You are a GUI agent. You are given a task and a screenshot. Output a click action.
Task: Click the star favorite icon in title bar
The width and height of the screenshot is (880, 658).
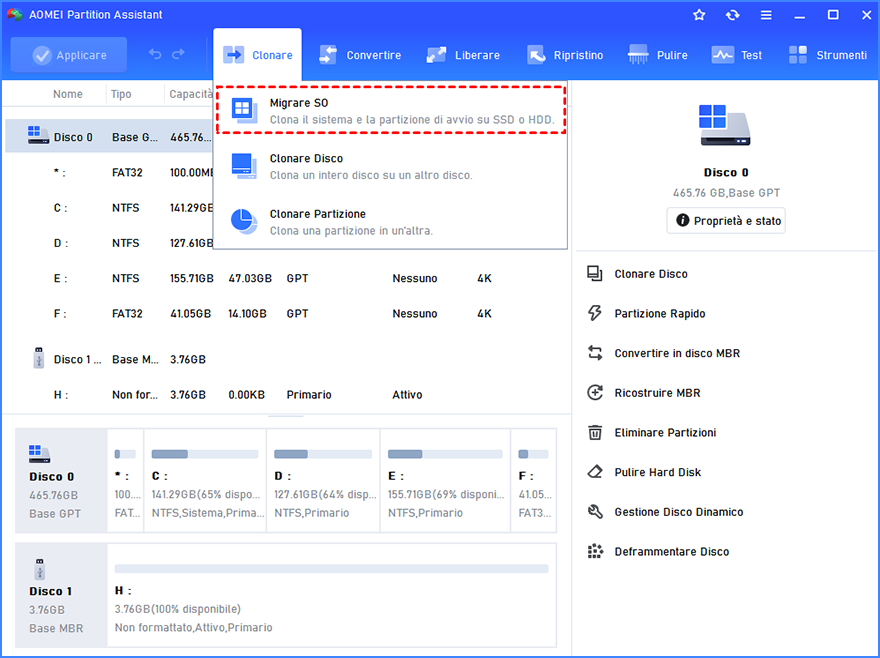[x=699, y=15]
